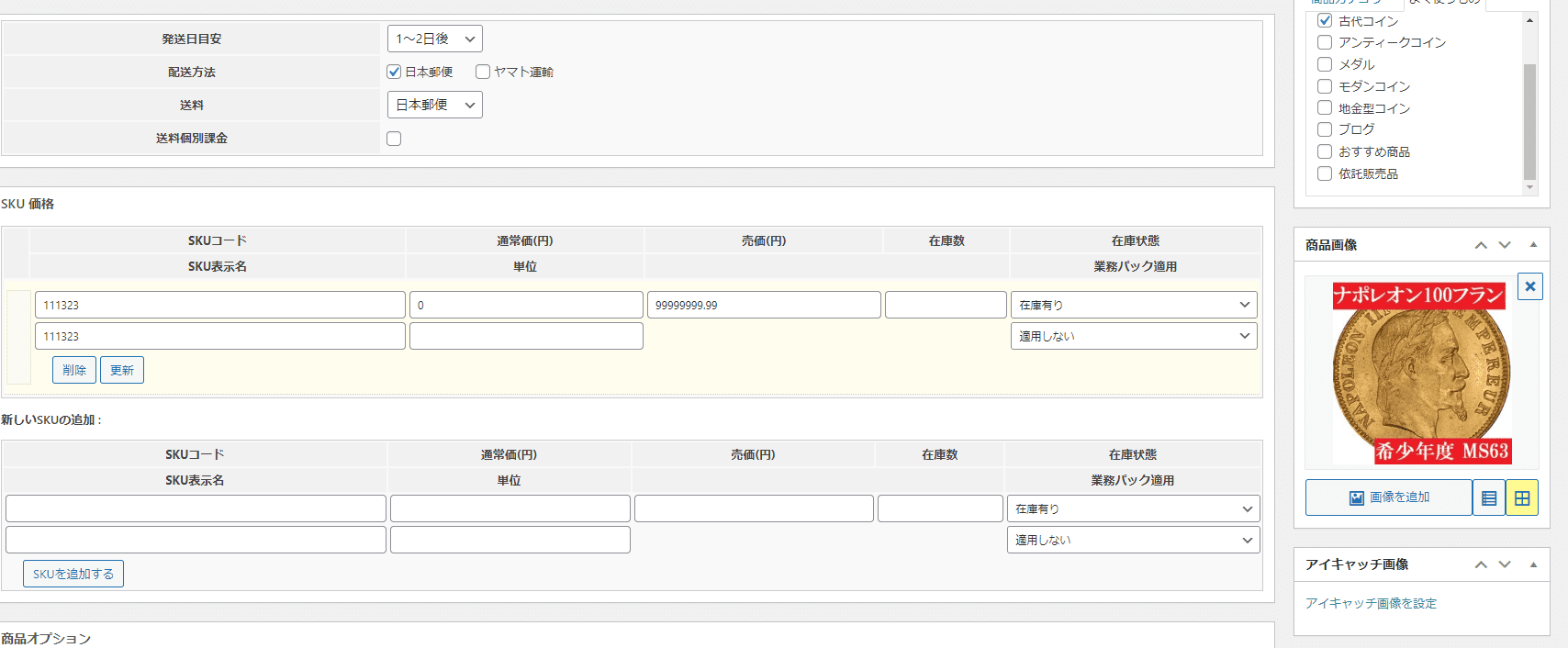Check メダル category
The image size is (1568, 648).
coord(1325,64)
